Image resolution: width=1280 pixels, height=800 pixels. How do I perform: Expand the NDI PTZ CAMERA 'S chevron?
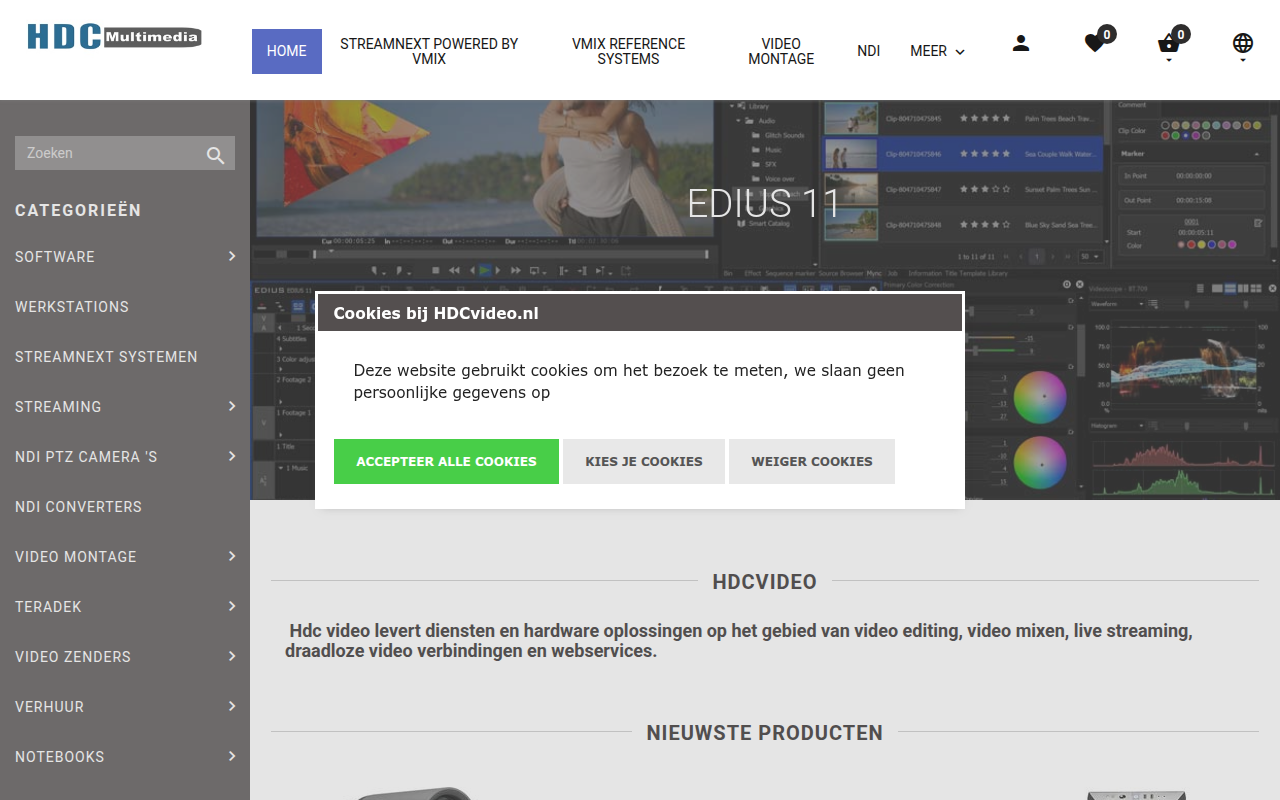click(232, 456)
